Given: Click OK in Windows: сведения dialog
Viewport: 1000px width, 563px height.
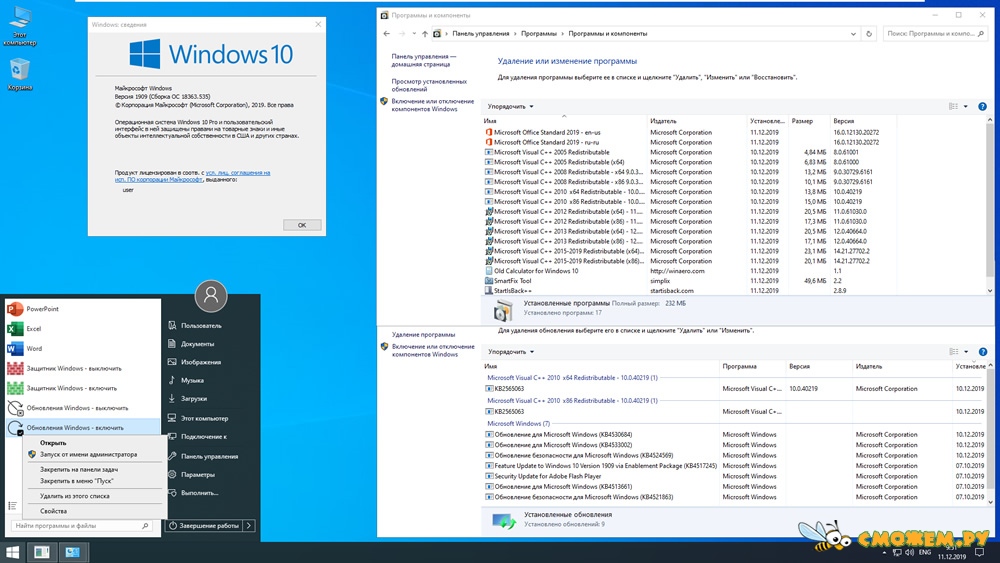Looking at the screenshot, I should click(302, 225).
